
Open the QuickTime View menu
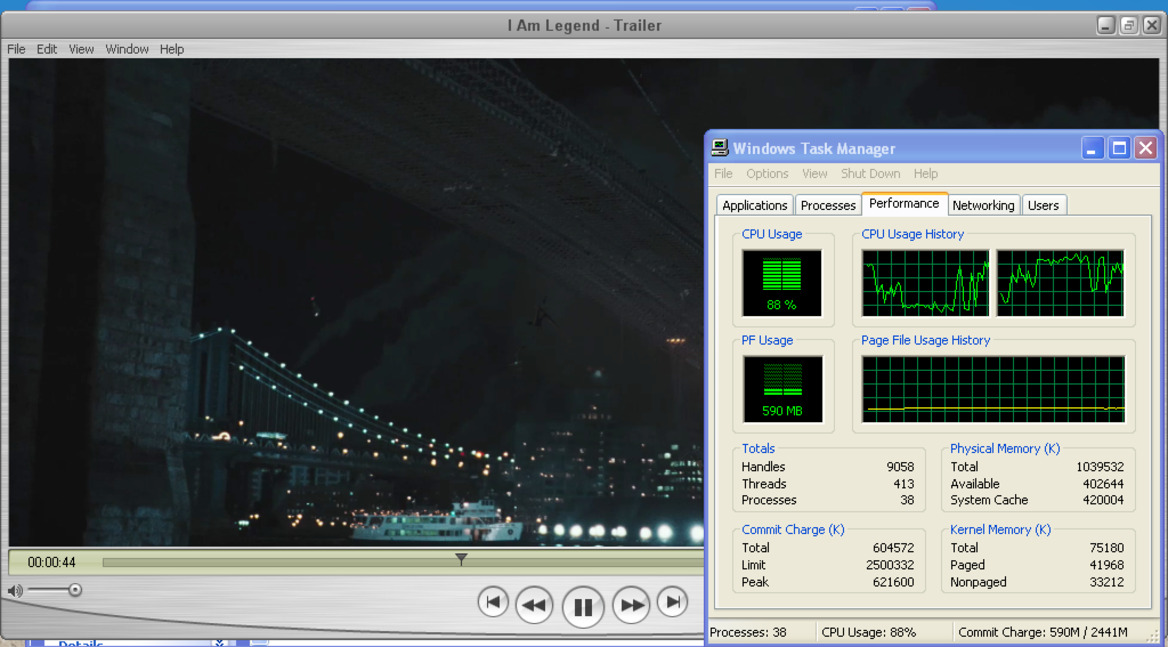81,49
